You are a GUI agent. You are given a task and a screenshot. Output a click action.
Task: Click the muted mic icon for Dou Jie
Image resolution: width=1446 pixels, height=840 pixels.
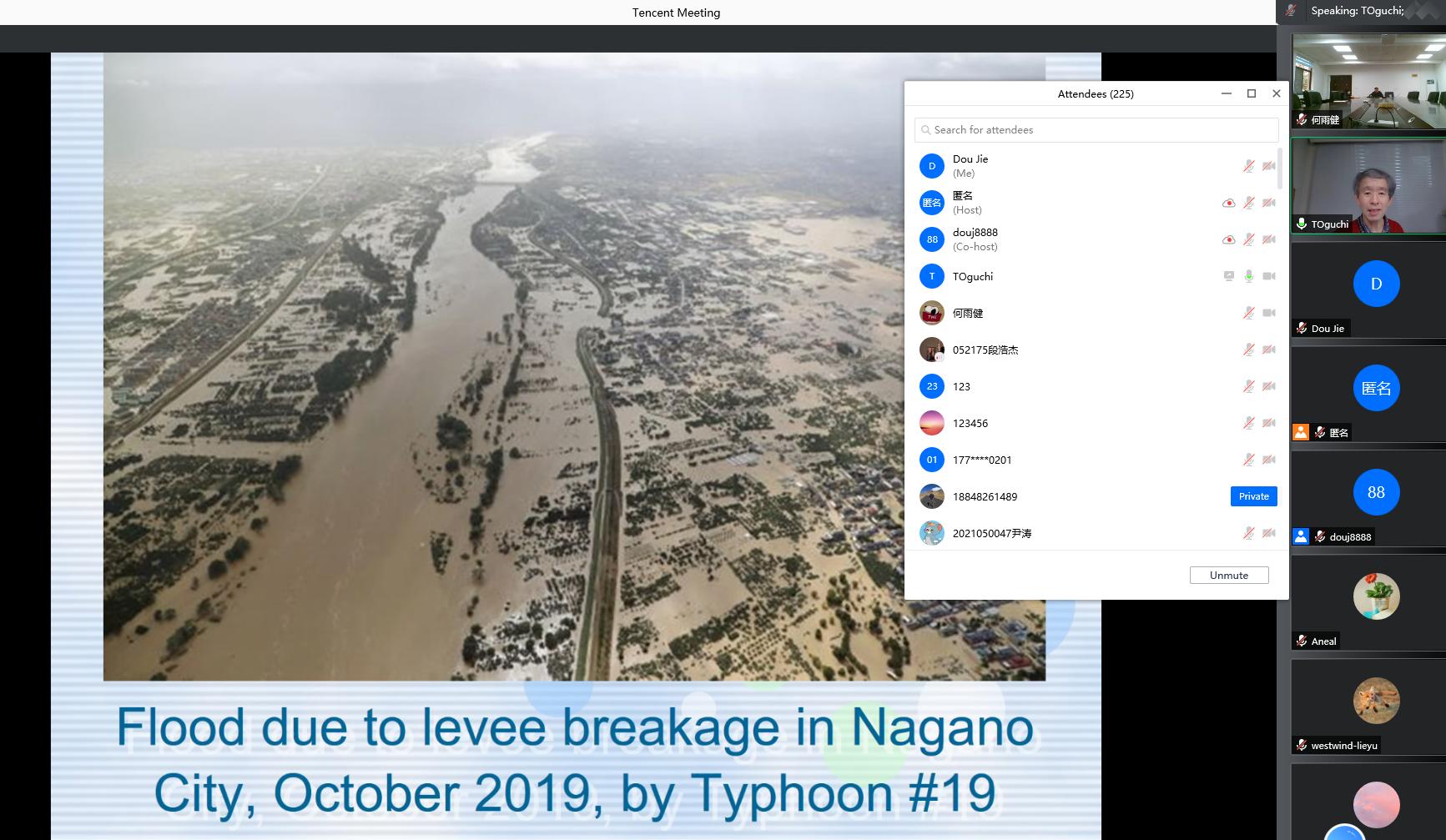click(1248, 166)
